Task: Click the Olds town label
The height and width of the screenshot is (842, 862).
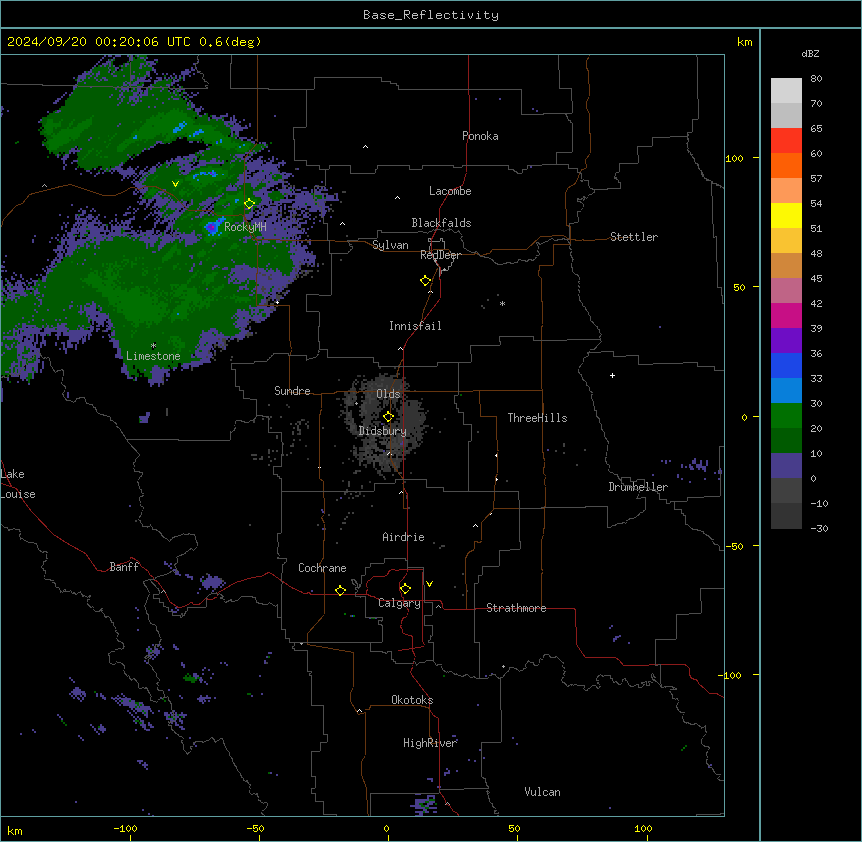Action: pos(388,394)
